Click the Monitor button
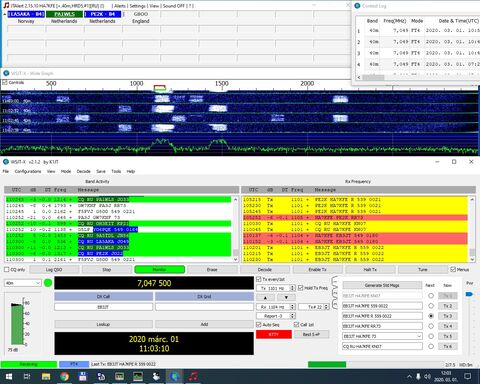Screen dimensions: 480x384 pos(159,269)
